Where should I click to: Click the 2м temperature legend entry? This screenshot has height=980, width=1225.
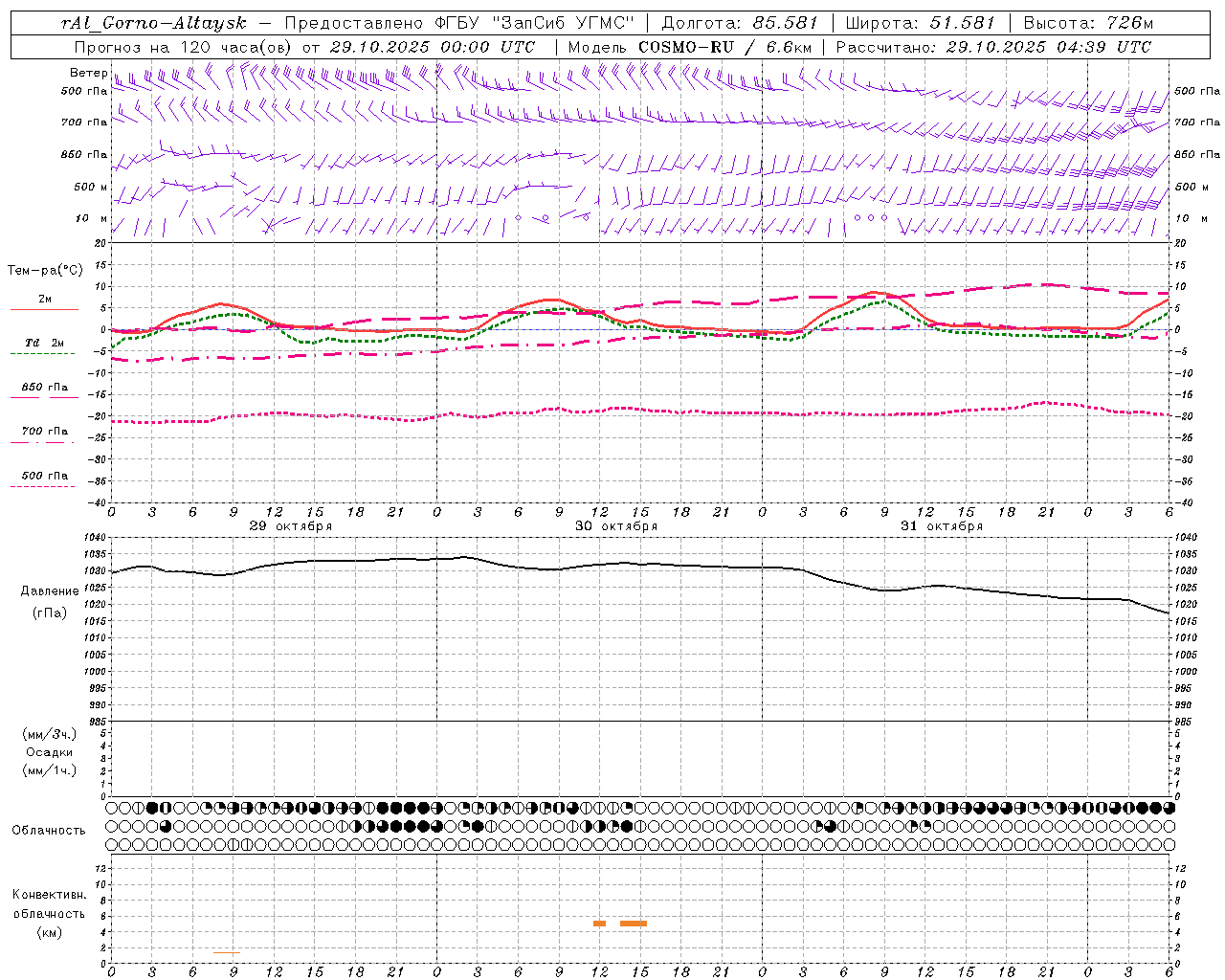tap(45, 300)
